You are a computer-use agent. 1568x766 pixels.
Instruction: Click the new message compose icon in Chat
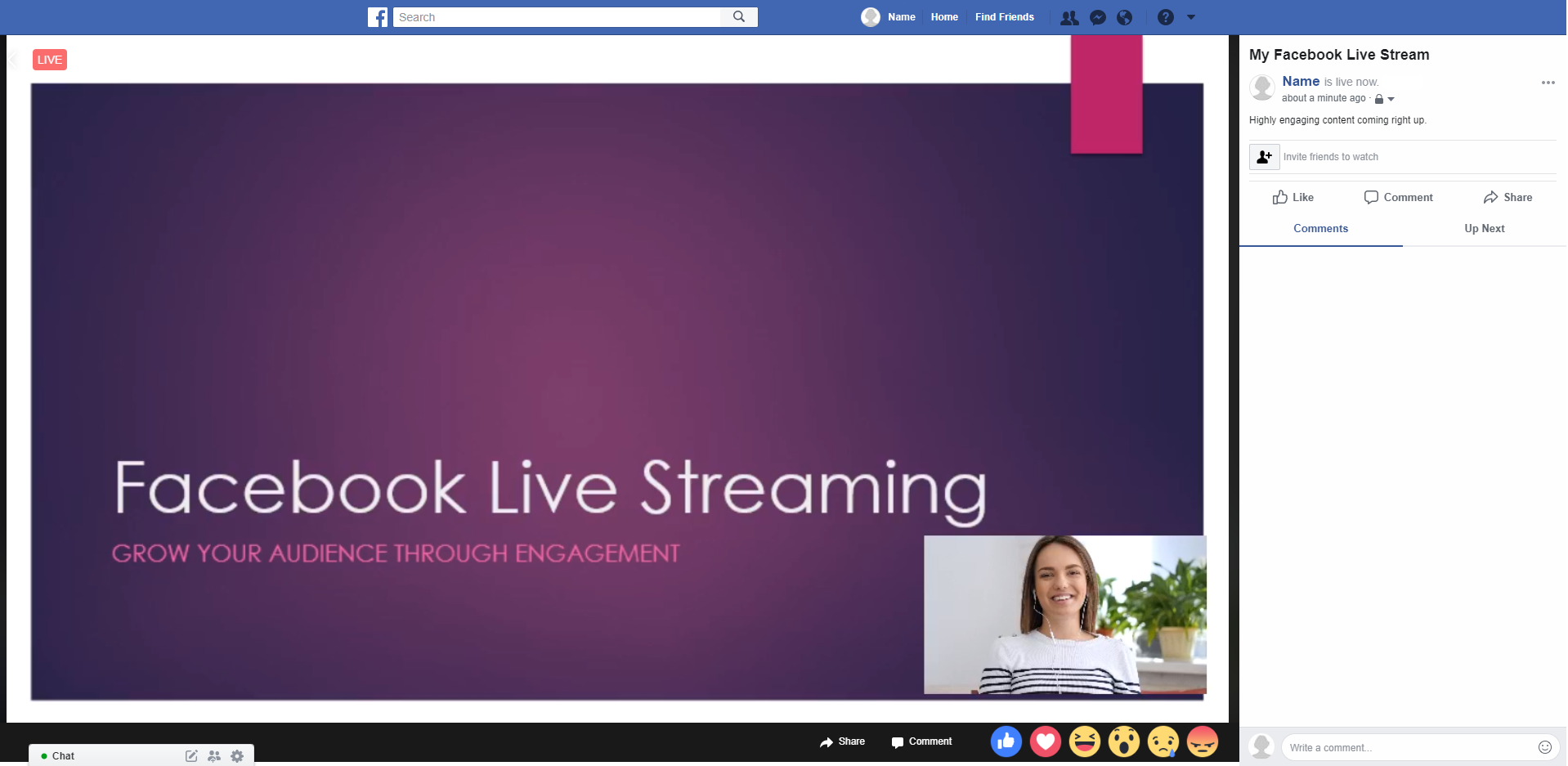[x=191, y=756]
